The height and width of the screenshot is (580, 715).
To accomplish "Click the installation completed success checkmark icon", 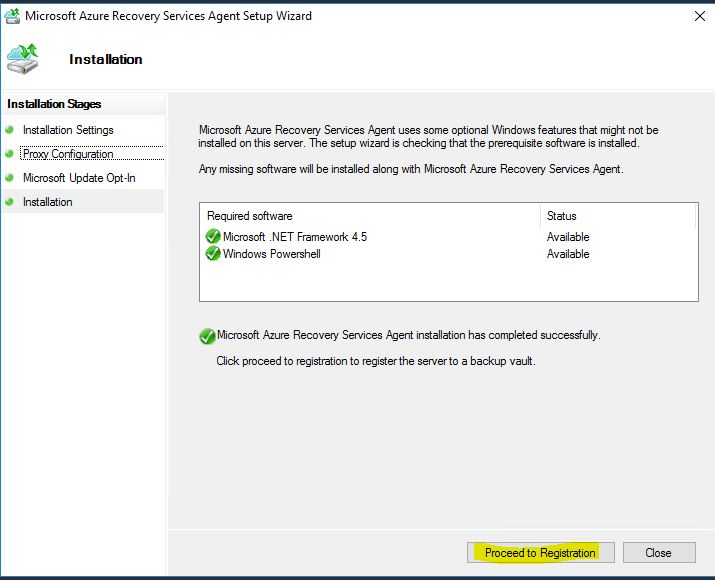I will click(x=207, y=337).
